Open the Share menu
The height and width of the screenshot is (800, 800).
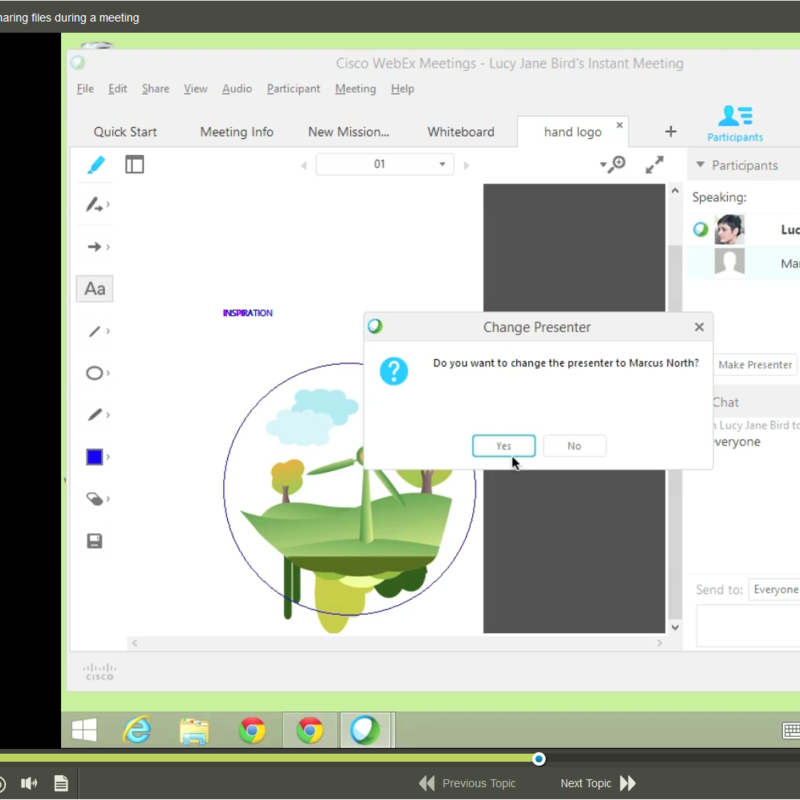156,89
